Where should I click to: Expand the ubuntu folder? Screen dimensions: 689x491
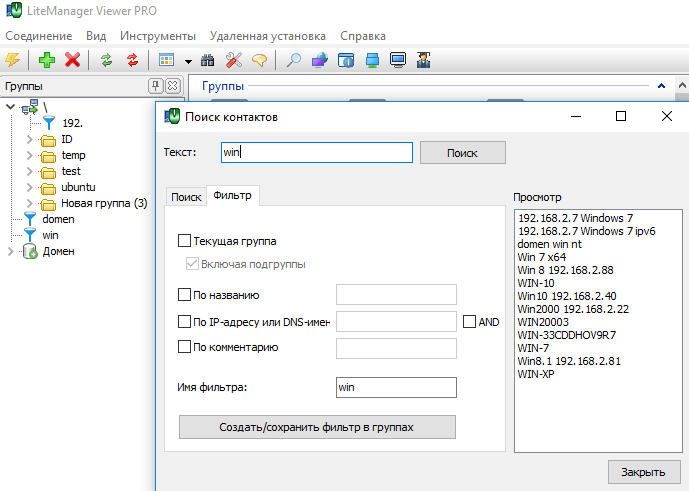tap(29, 187)
